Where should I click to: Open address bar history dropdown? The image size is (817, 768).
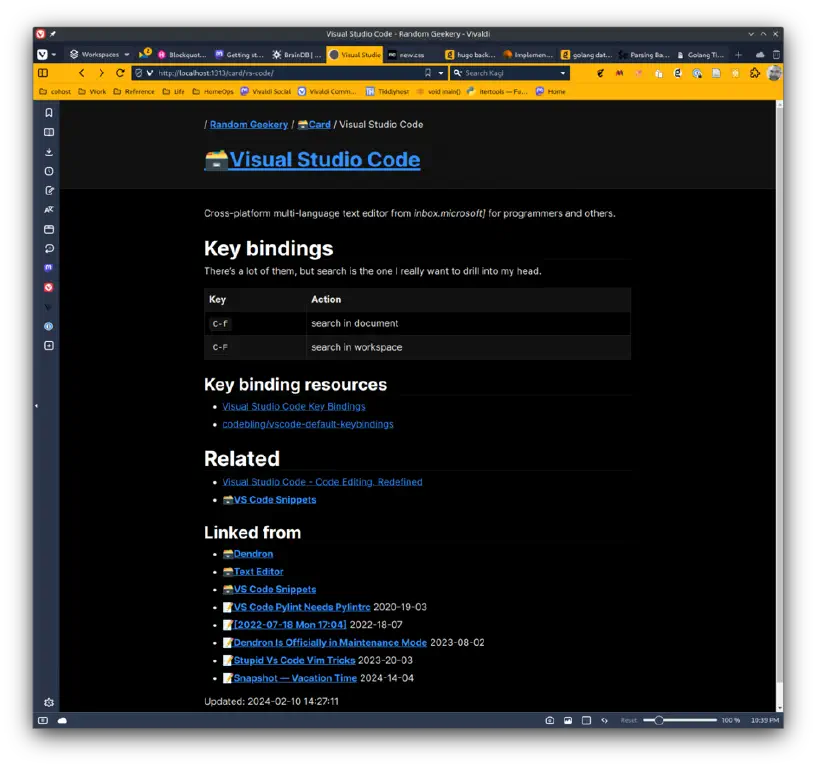tap(441, 73)
